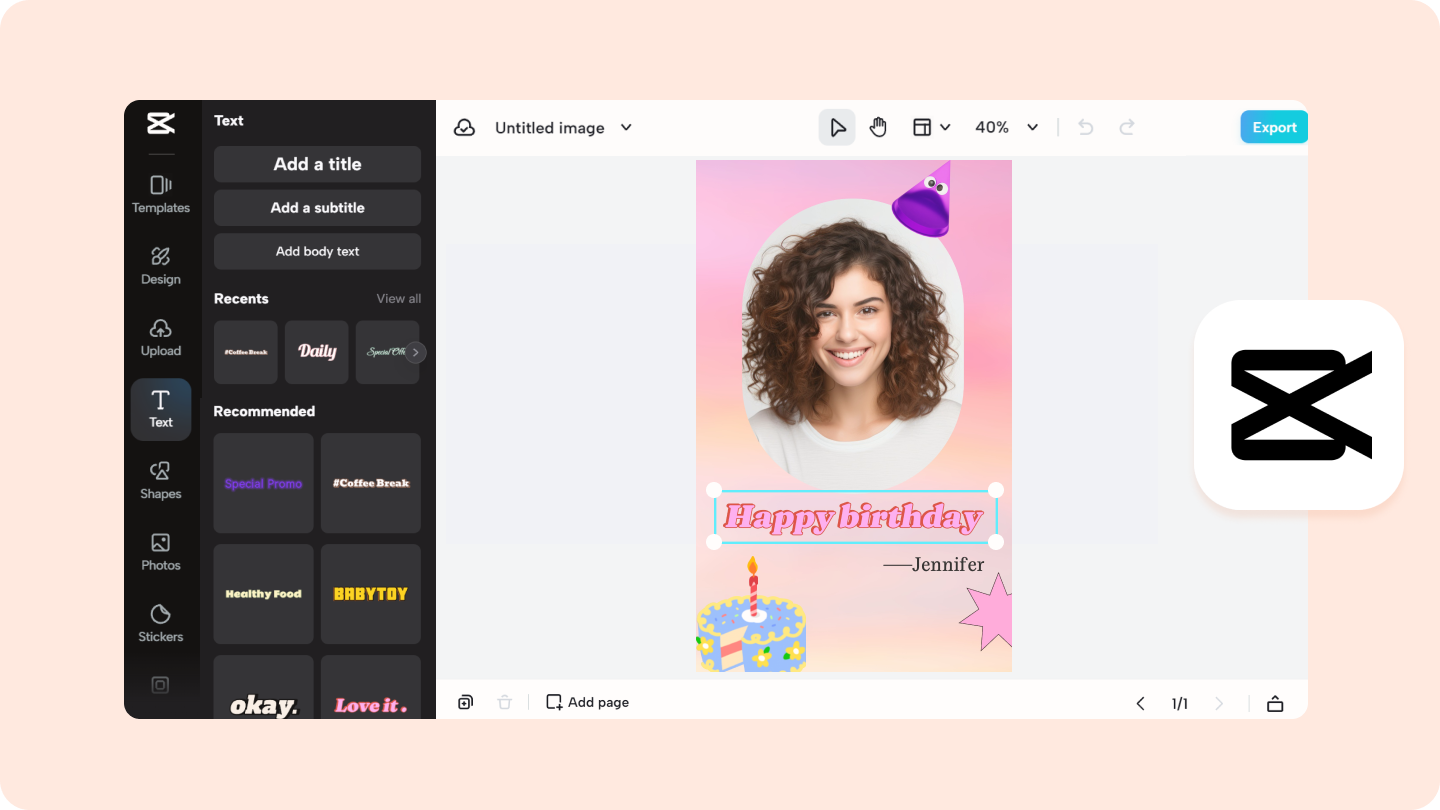Open View all recents
This screenshot has width=1440, height=810.
click(398, 299)
